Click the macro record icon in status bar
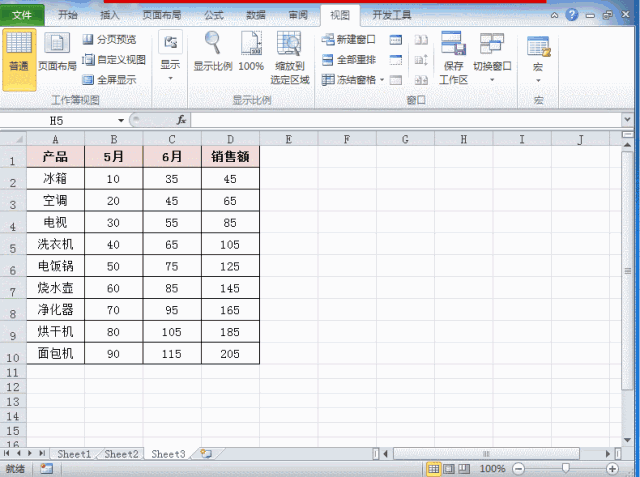Screen dimensions: 640x477 pyautogui.click(x=47, y=469)
